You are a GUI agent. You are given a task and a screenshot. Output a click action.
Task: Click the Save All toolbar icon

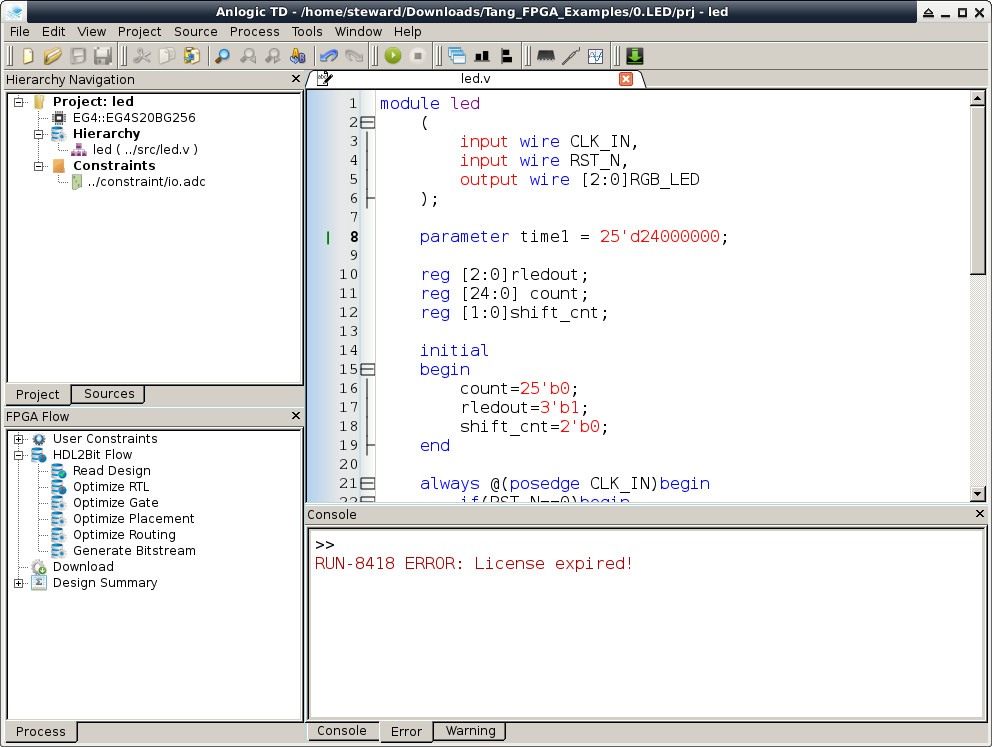[x=102, y=56]
